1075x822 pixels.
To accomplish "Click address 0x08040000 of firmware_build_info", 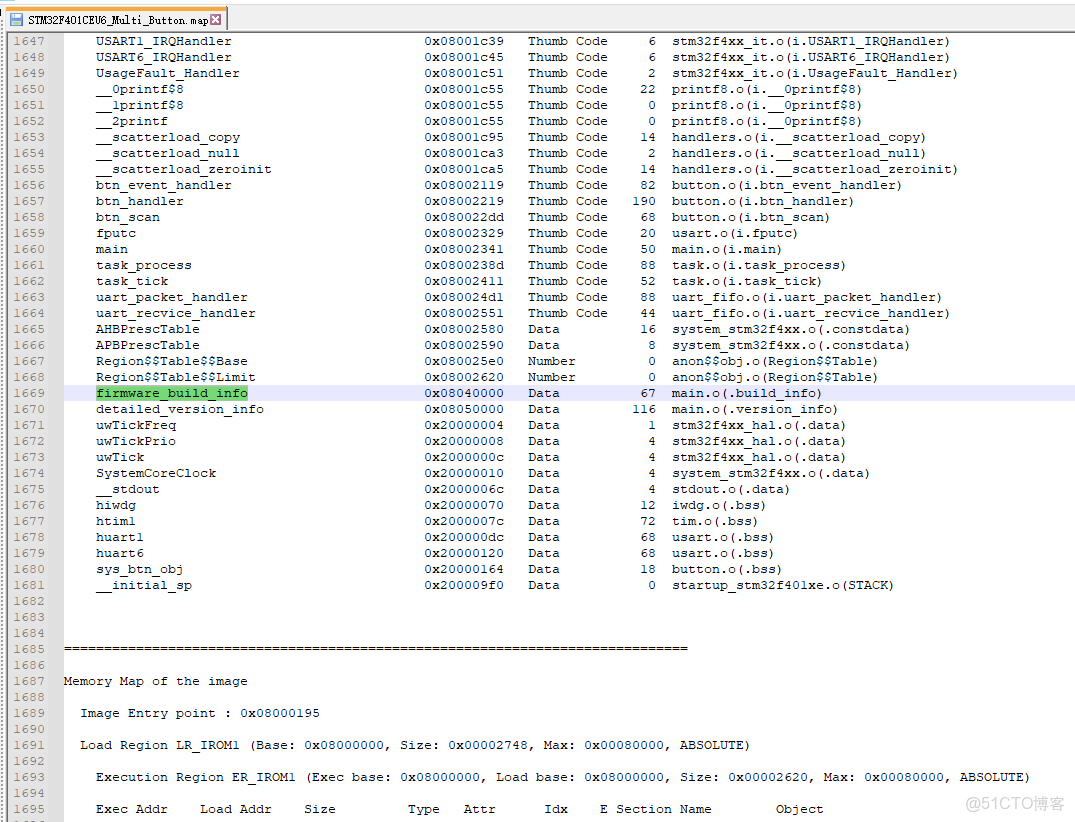I will (x=463, y=393).
